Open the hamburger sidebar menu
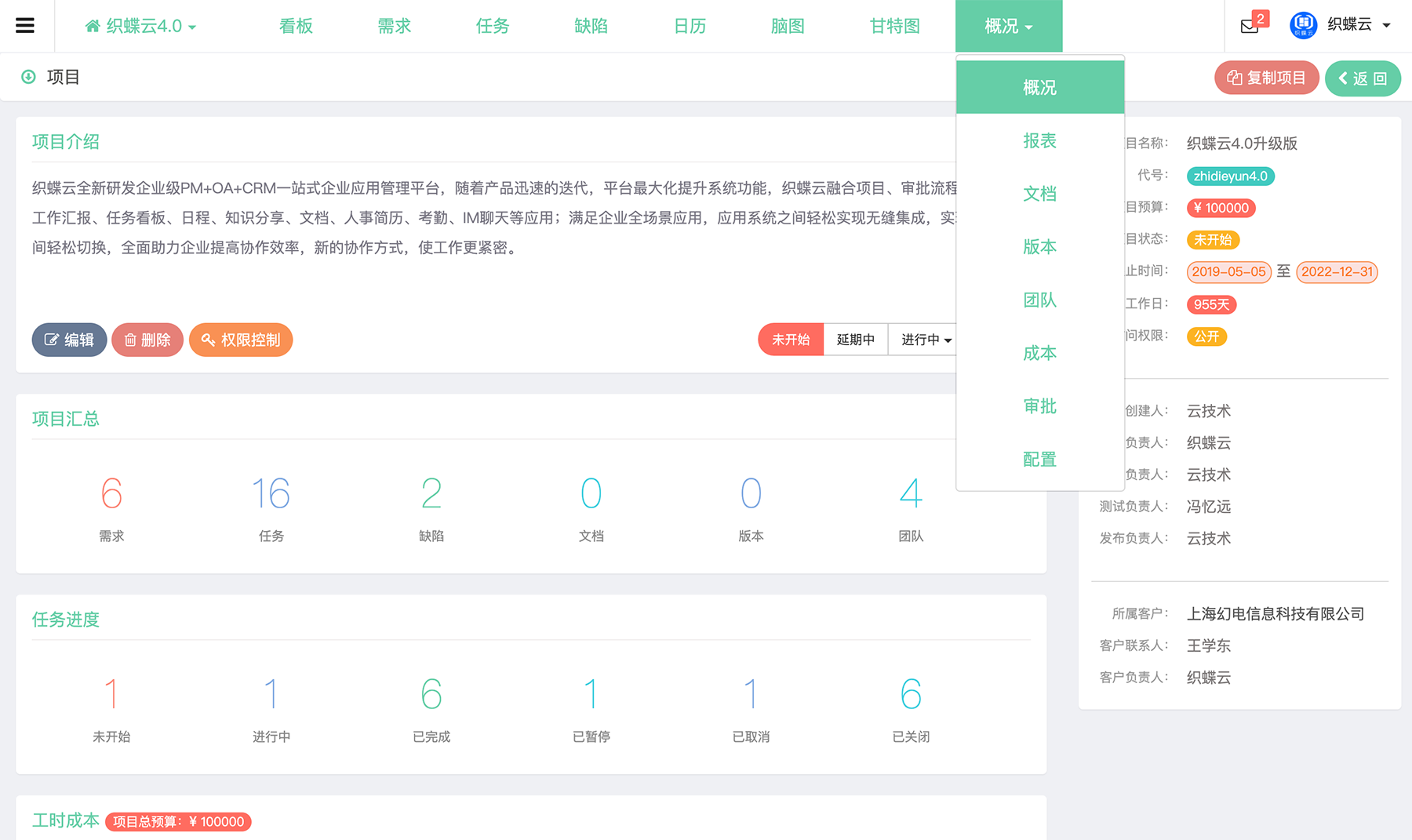 pyautogui.click(x=25, y=26)
